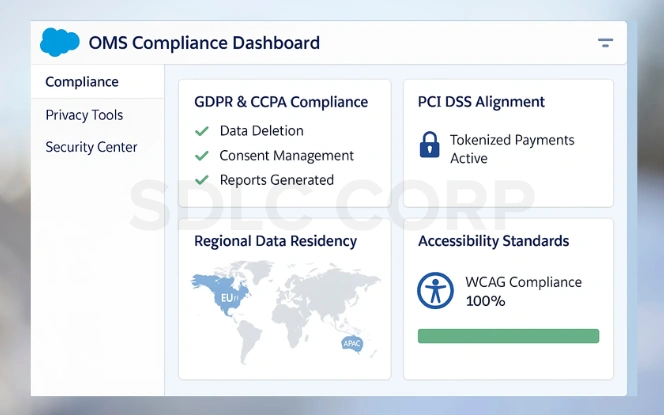The width and height of the screenshot is (664, 415).
Task: Click the WCAG accessibility person icon
Action: point(435,290)
